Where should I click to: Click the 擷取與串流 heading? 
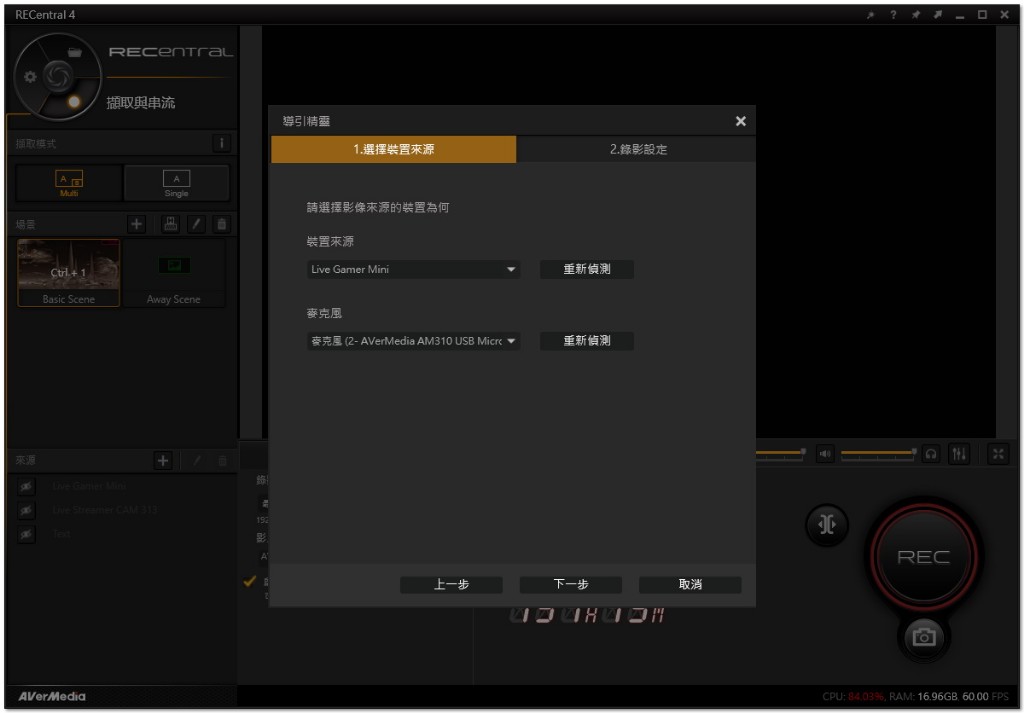coord(141,103)
